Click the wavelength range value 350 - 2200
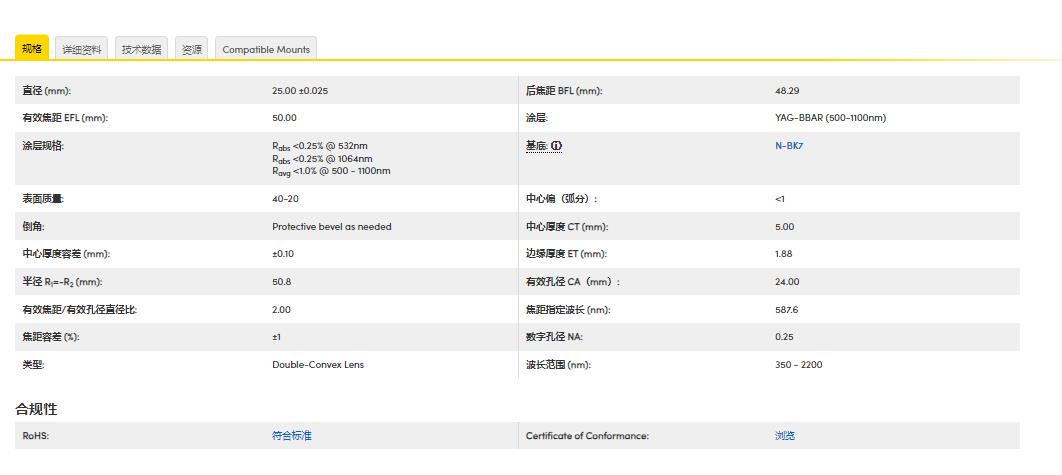1062x475 pixels. click(798, 365)
